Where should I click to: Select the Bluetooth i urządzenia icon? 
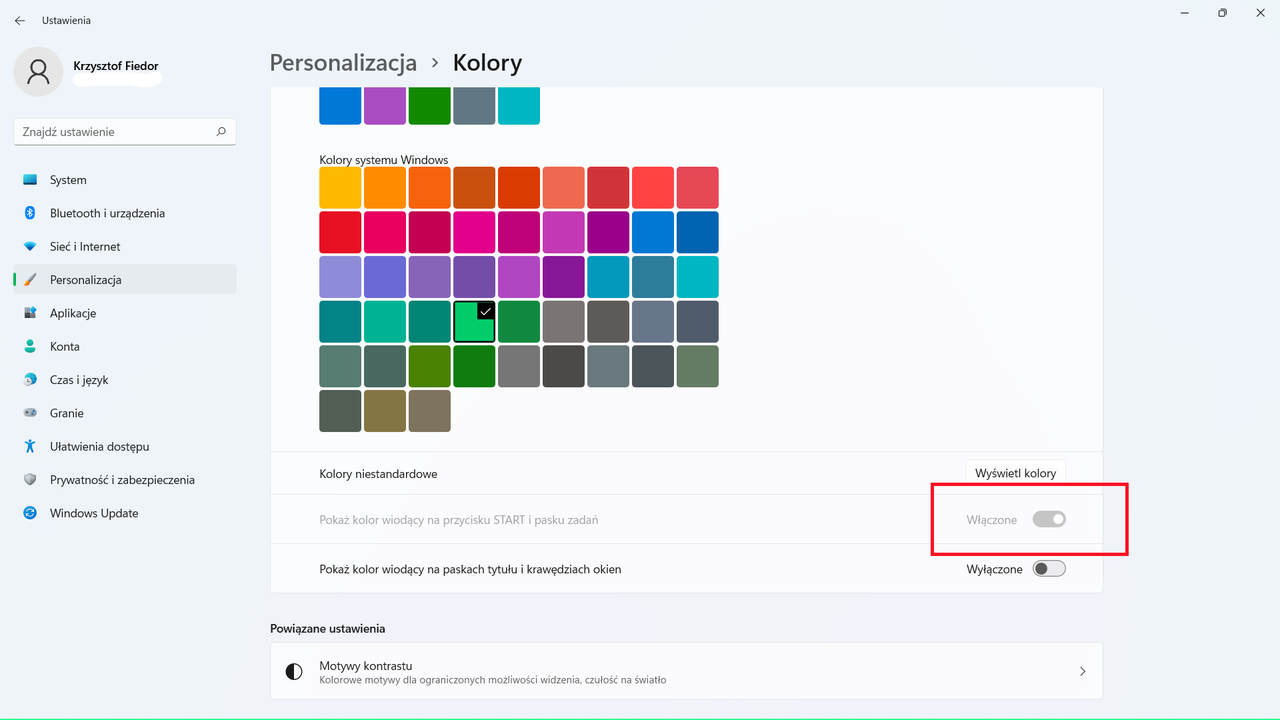click(x=29, y=213)
